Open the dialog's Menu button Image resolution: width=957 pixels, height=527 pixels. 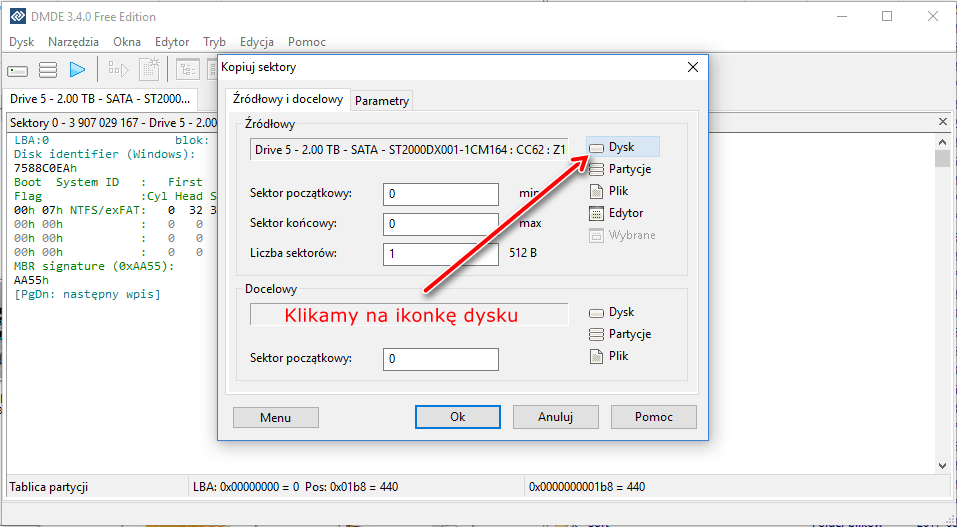pyautogui.click(x=275, y=417)
